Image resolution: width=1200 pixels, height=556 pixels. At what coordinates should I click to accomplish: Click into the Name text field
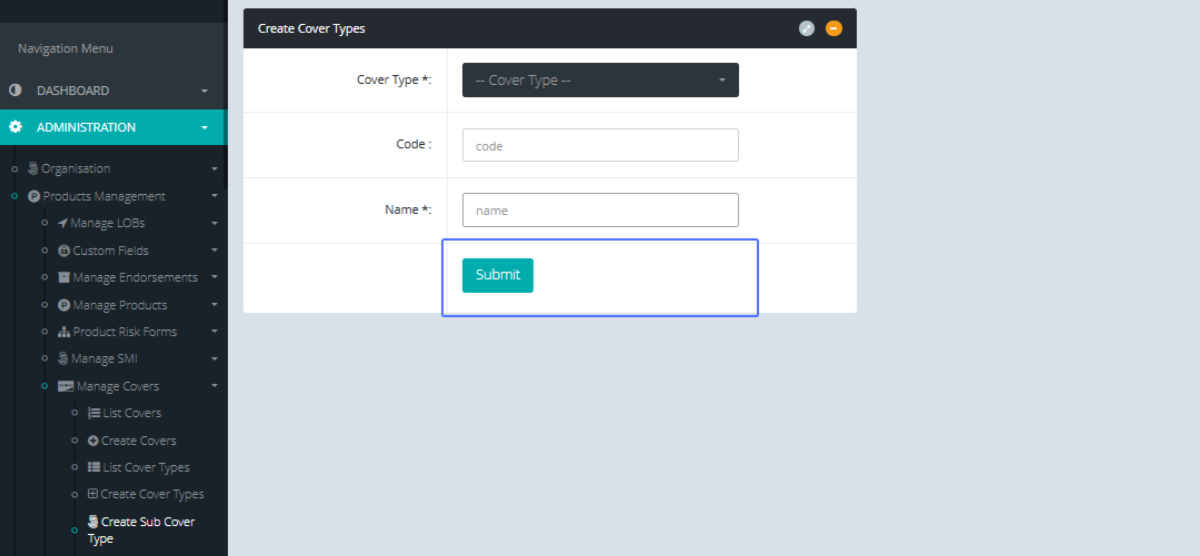[x=600, y=210]
